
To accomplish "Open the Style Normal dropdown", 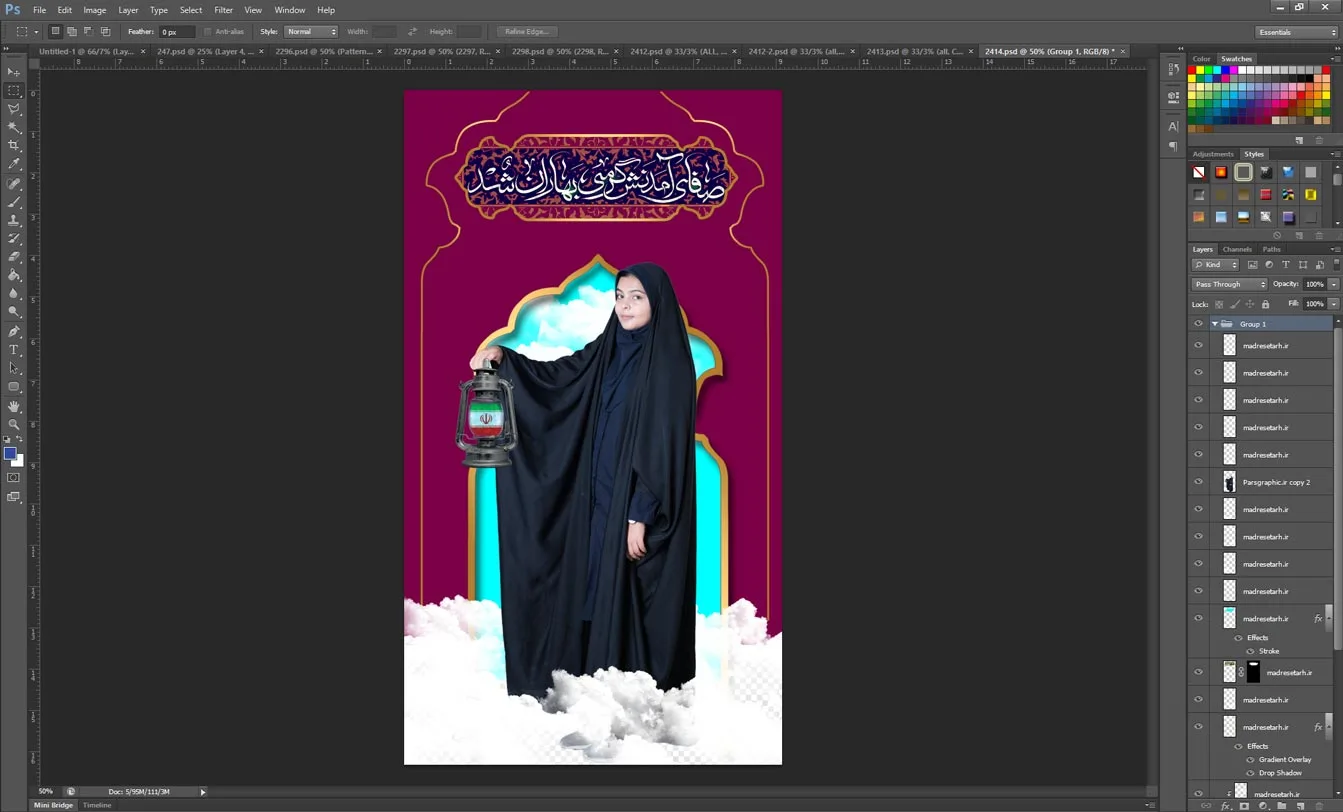I will point(311,32).
